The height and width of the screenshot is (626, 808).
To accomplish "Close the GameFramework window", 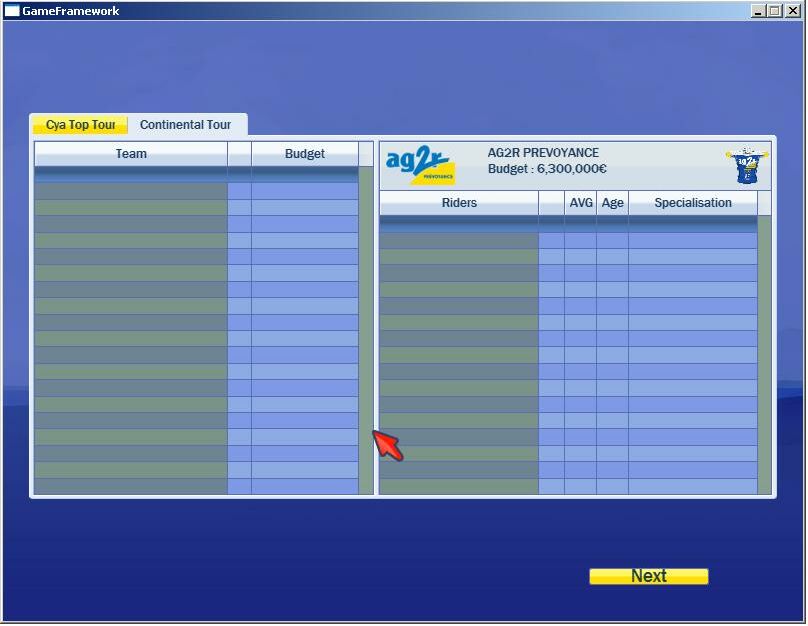I will click(791, 11).
